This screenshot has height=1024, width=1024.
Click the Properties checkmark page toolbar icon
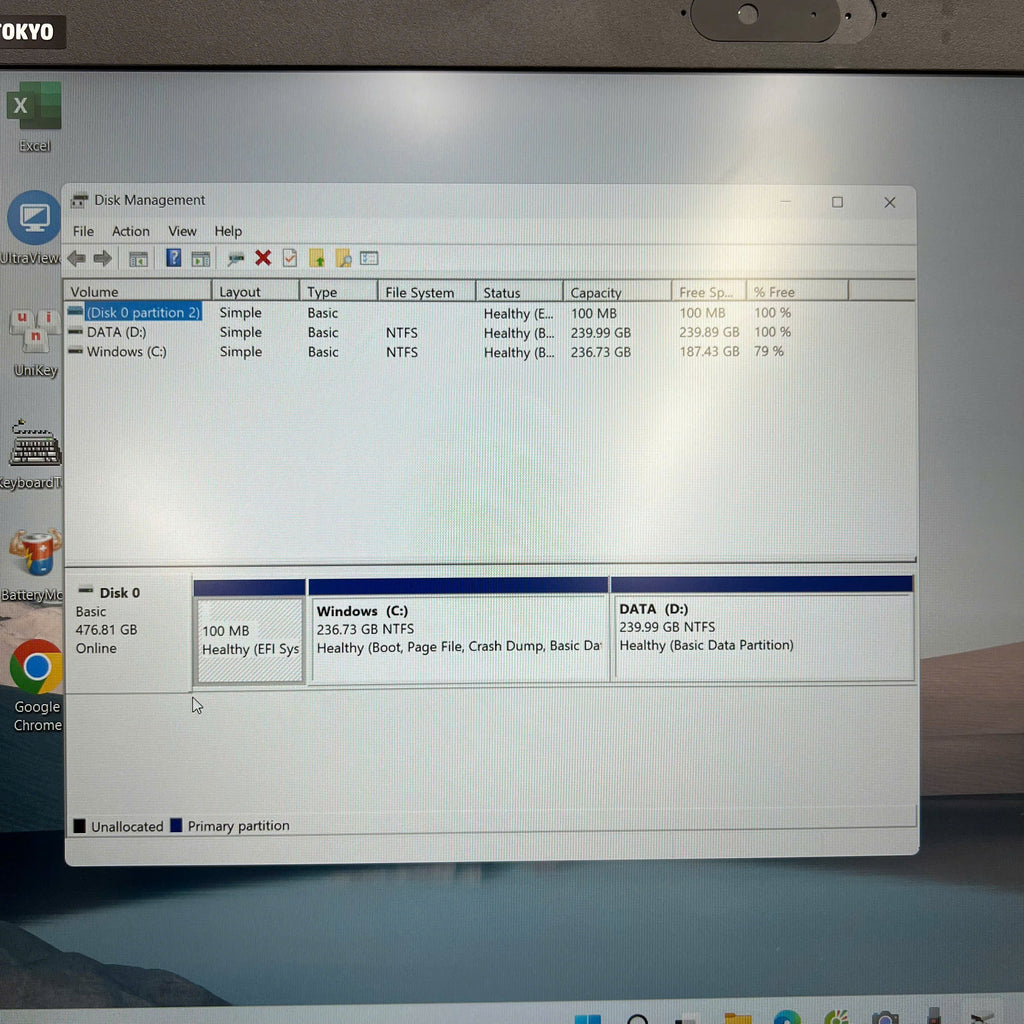[290, 258]
